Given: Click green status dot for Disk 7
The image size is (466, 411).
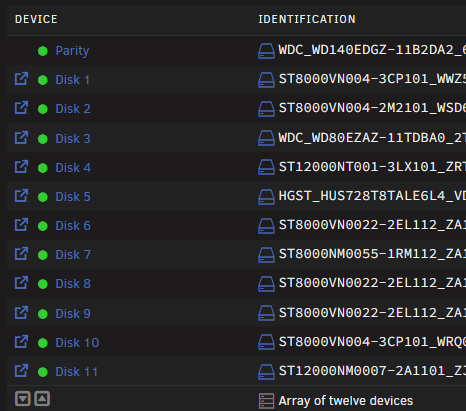Looking at the screenshot, I should pos(43,255).
